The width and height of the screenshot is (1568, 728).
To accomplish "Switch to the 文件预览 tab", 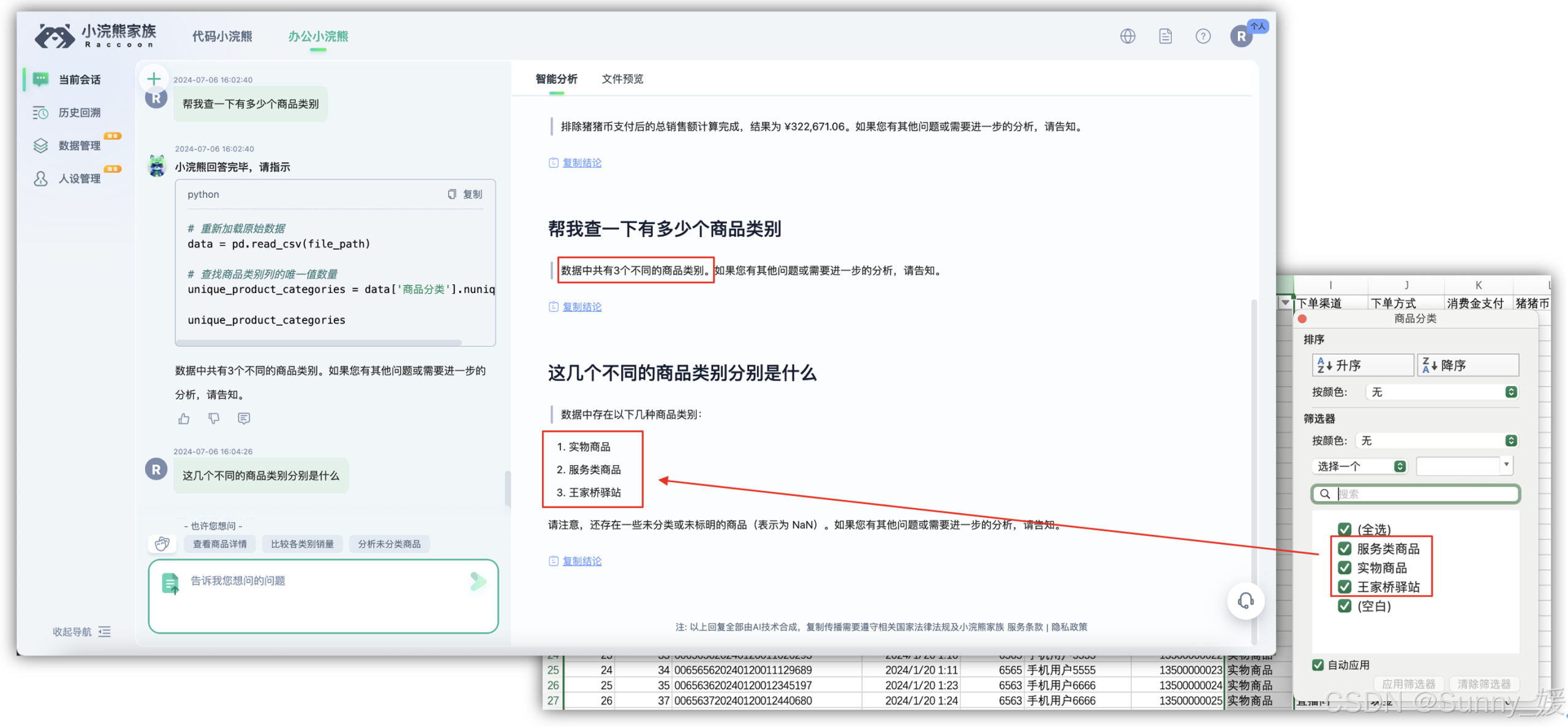I will pyautogui.click(x=622, y=79).
